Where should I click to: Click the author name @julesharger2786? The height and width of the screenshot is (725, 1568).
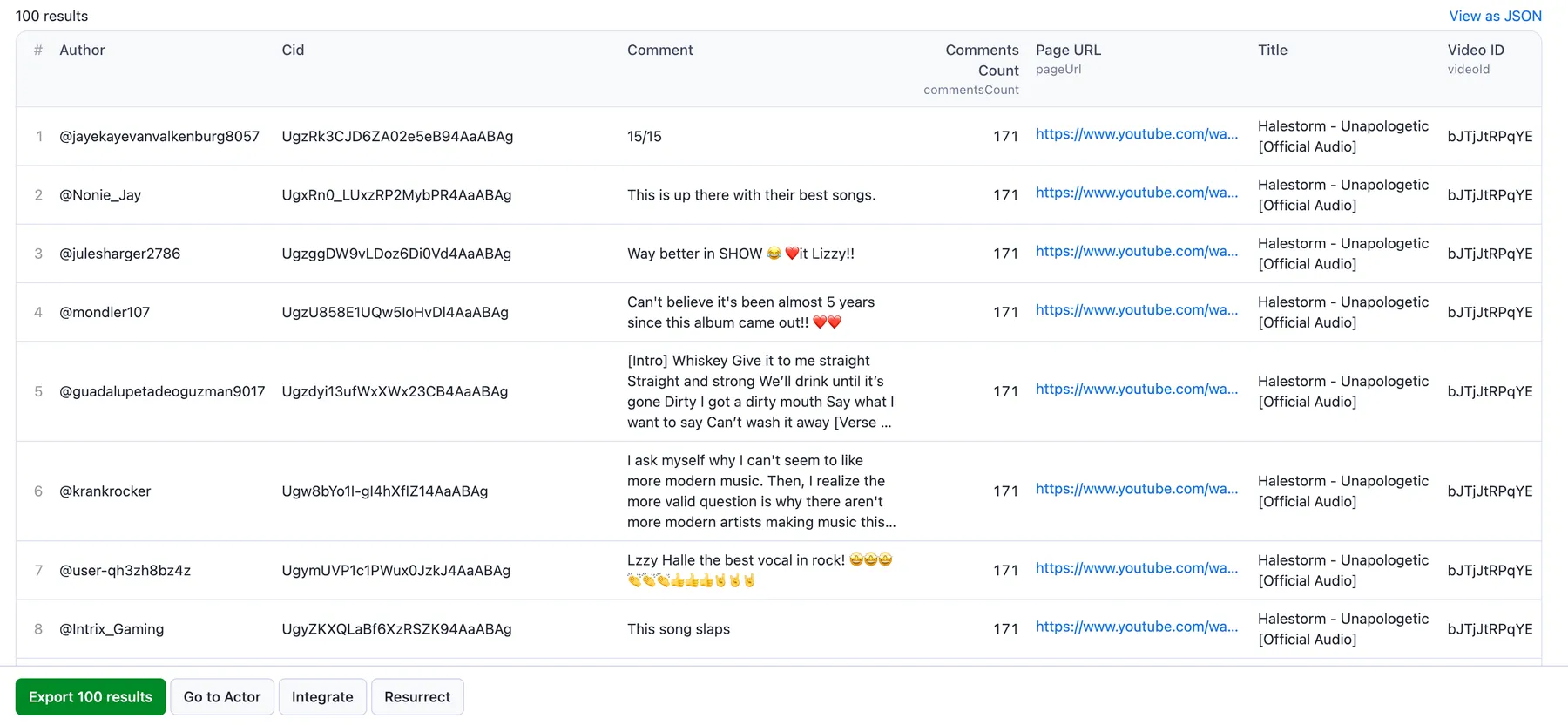point(119,254)
